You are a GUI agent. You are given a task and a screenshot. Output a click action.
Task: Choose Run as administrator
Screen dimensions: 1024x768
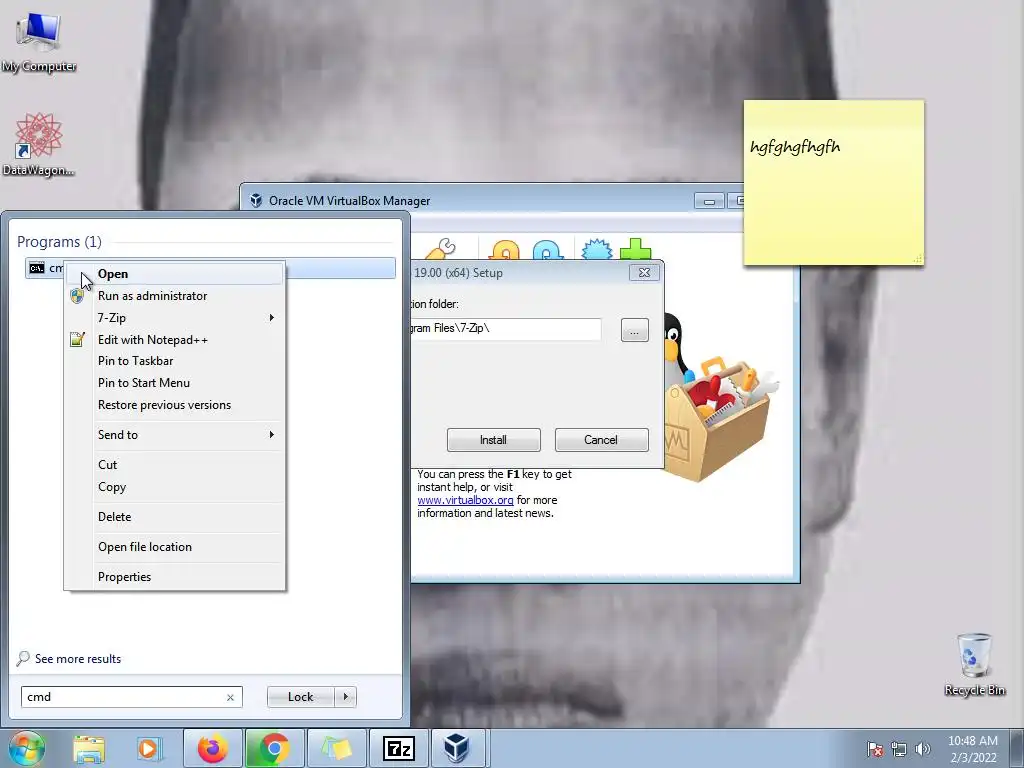174,296
